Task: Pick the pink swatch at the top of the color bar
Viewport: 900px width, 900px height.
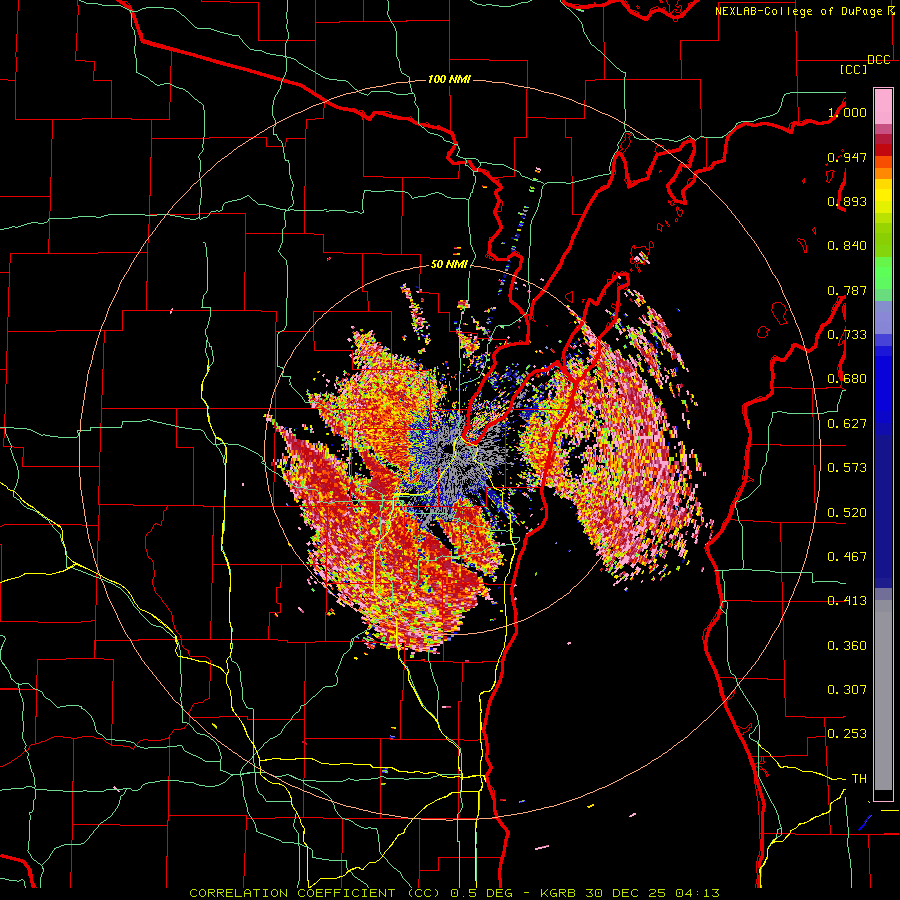Action: point(883,106)
